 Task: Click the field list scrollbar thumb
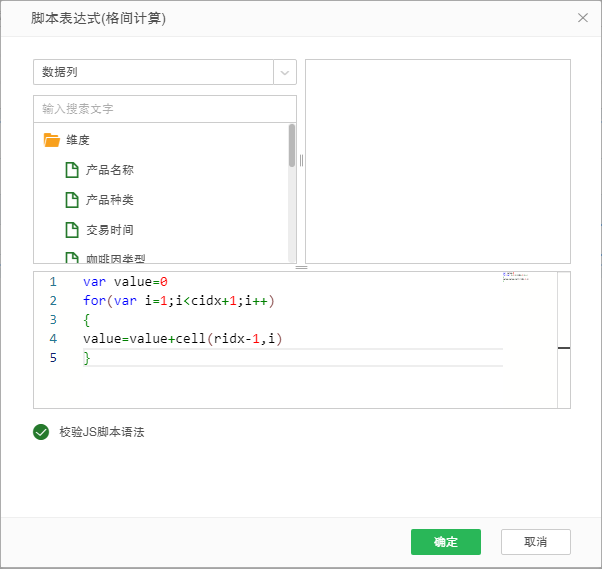[x=292, y=145]
